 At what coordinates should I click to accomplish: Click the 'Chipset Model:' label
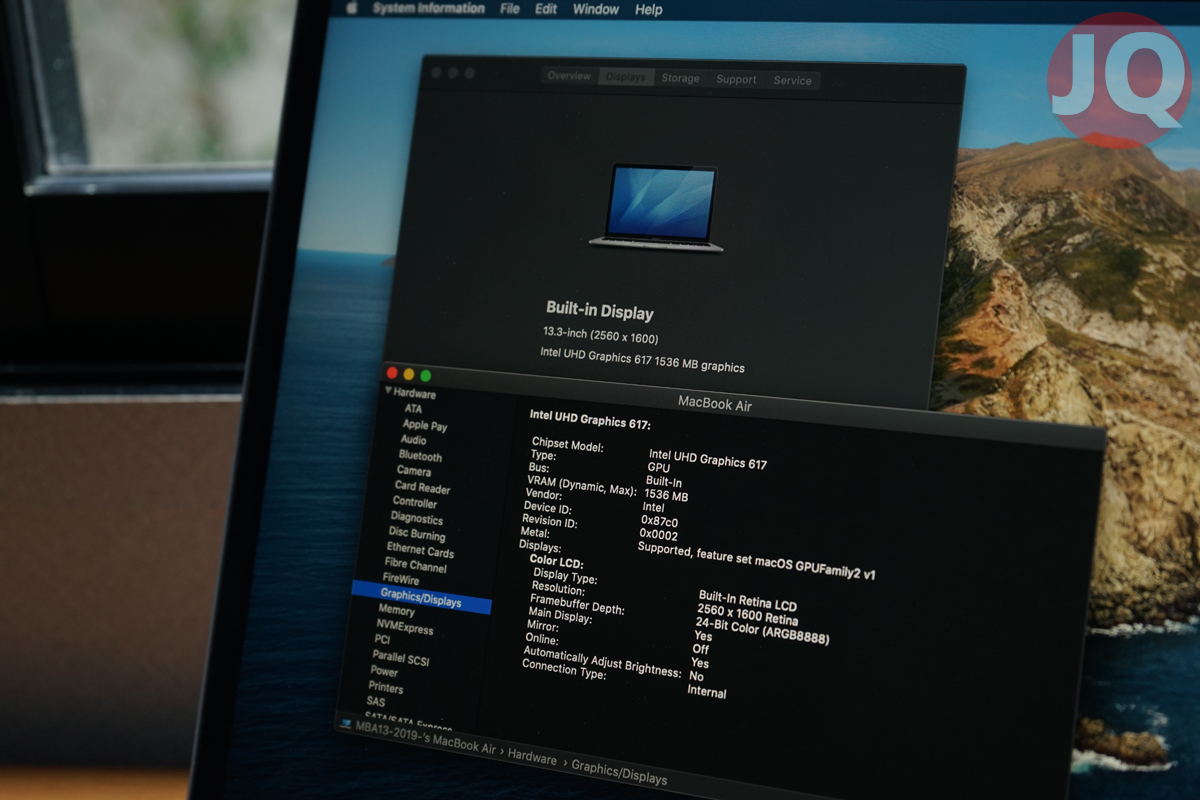tap(568, 444)
